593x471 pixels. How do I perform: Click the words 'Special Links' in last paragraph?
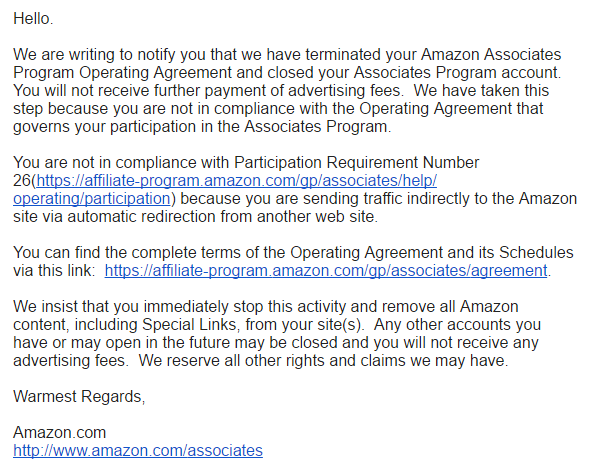(190, 325)
